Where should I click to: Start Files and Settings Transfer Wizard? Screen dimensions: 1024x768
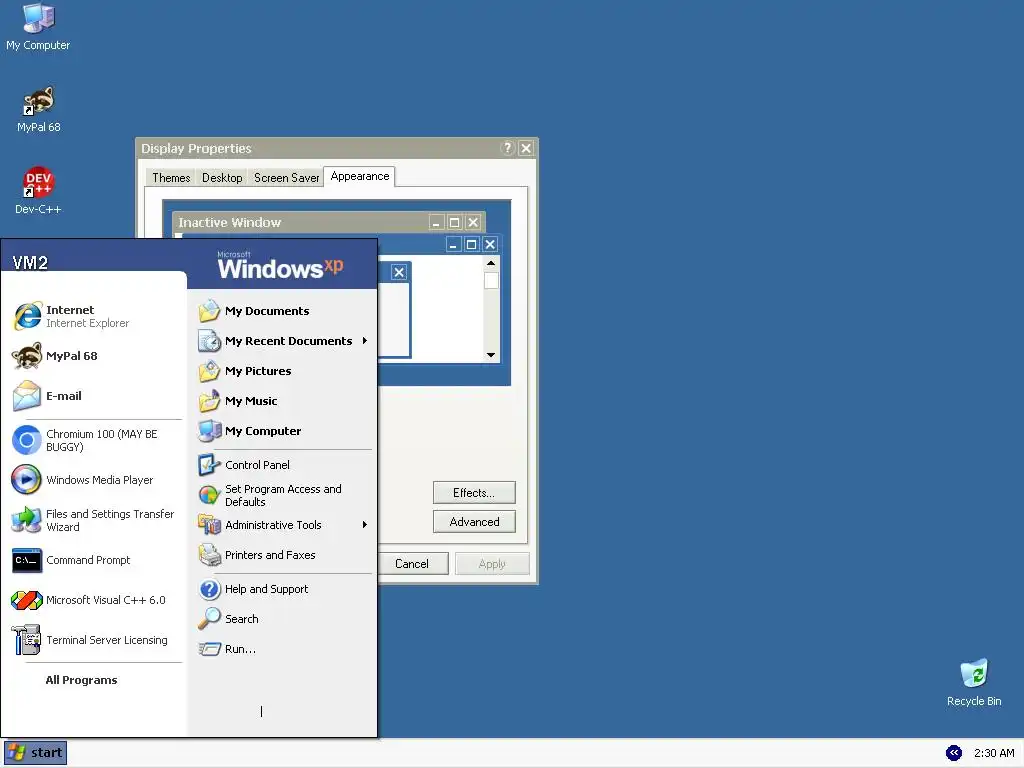[95, 520]
